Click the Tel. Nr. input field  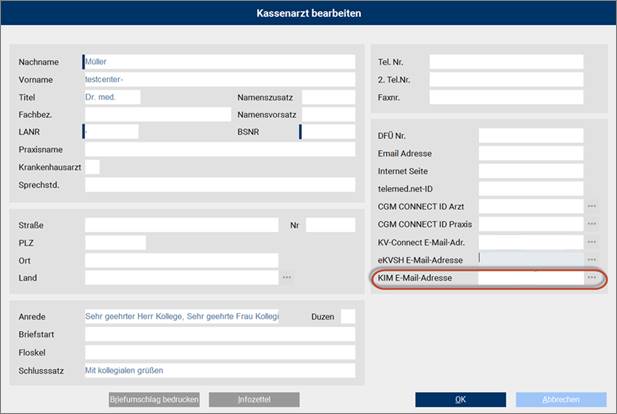pyautogui.click(x=506, y=62)
